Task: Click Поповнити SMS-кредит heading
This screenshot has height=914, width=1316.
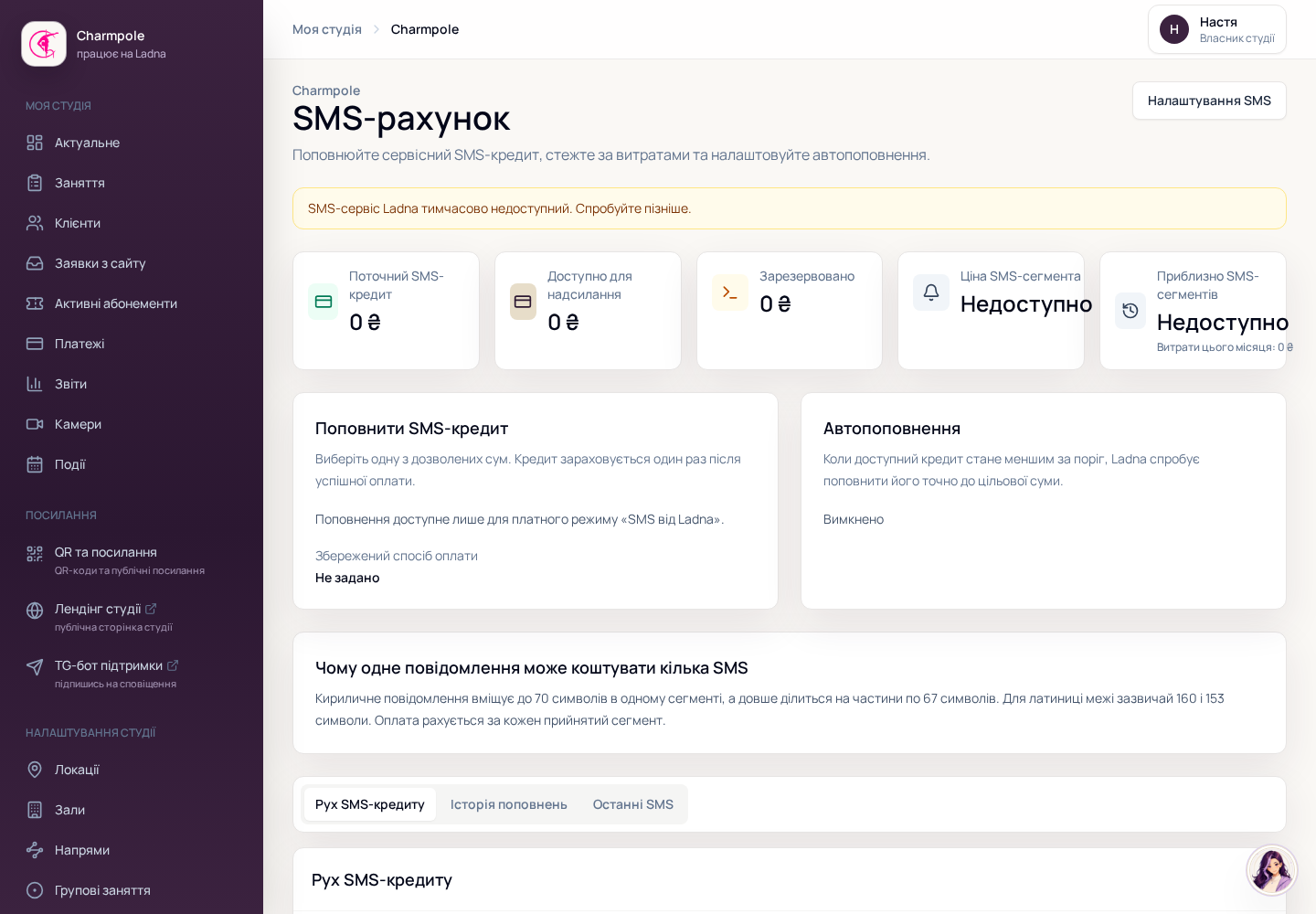Action: 412,429
